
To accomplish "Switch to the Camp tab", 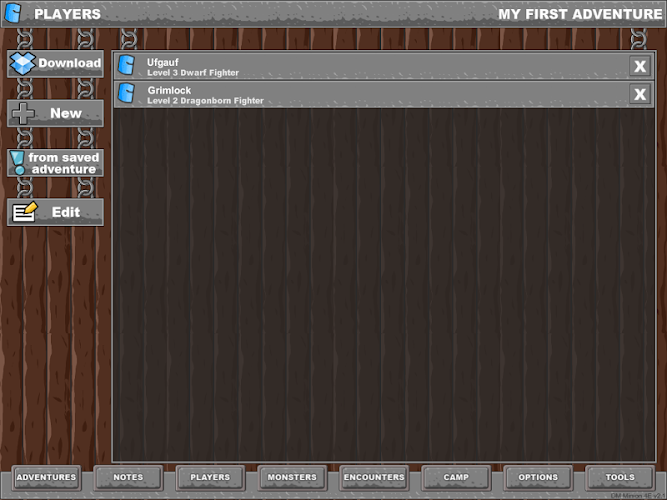I will [456, 477].
